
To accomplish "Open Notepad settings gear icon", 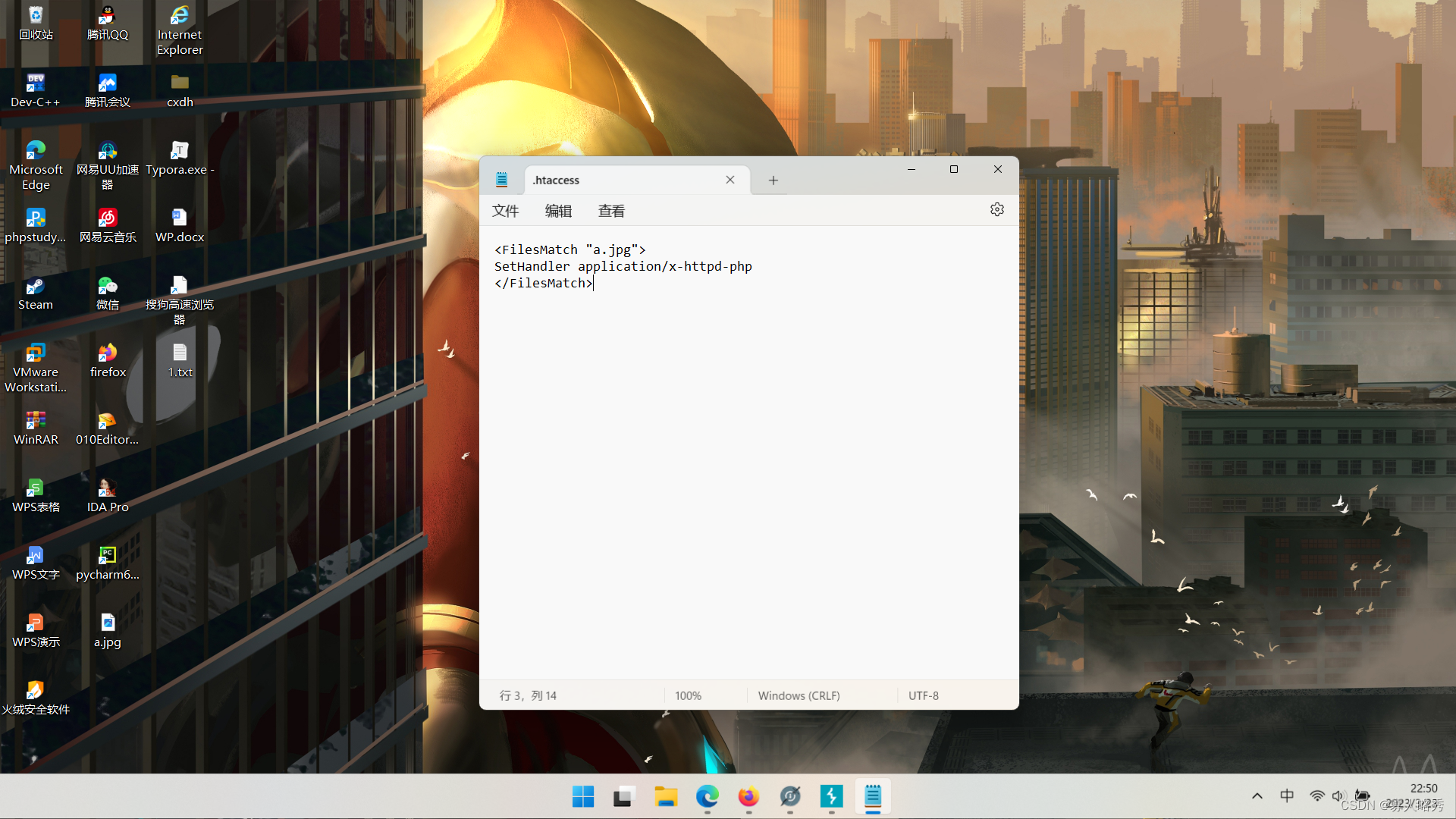I will pyautogui.click(x=996, y=209).
